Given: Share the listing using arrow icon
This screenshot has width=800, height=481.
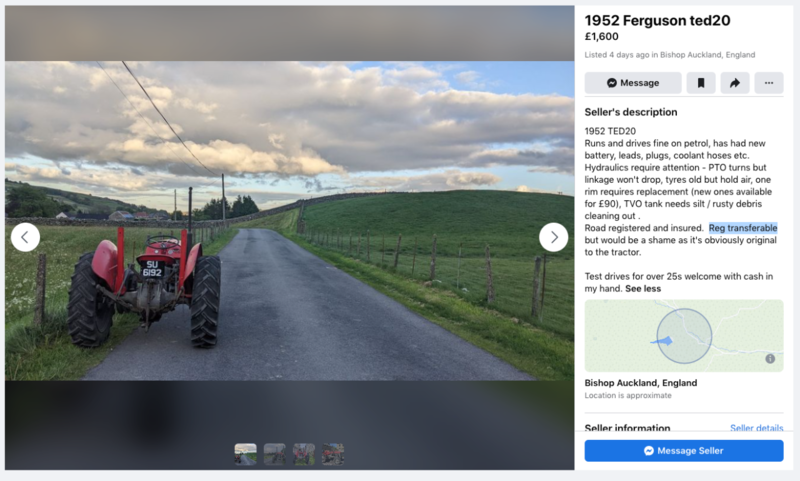Looking at the screenshot, I should click(x=735, y=83).
